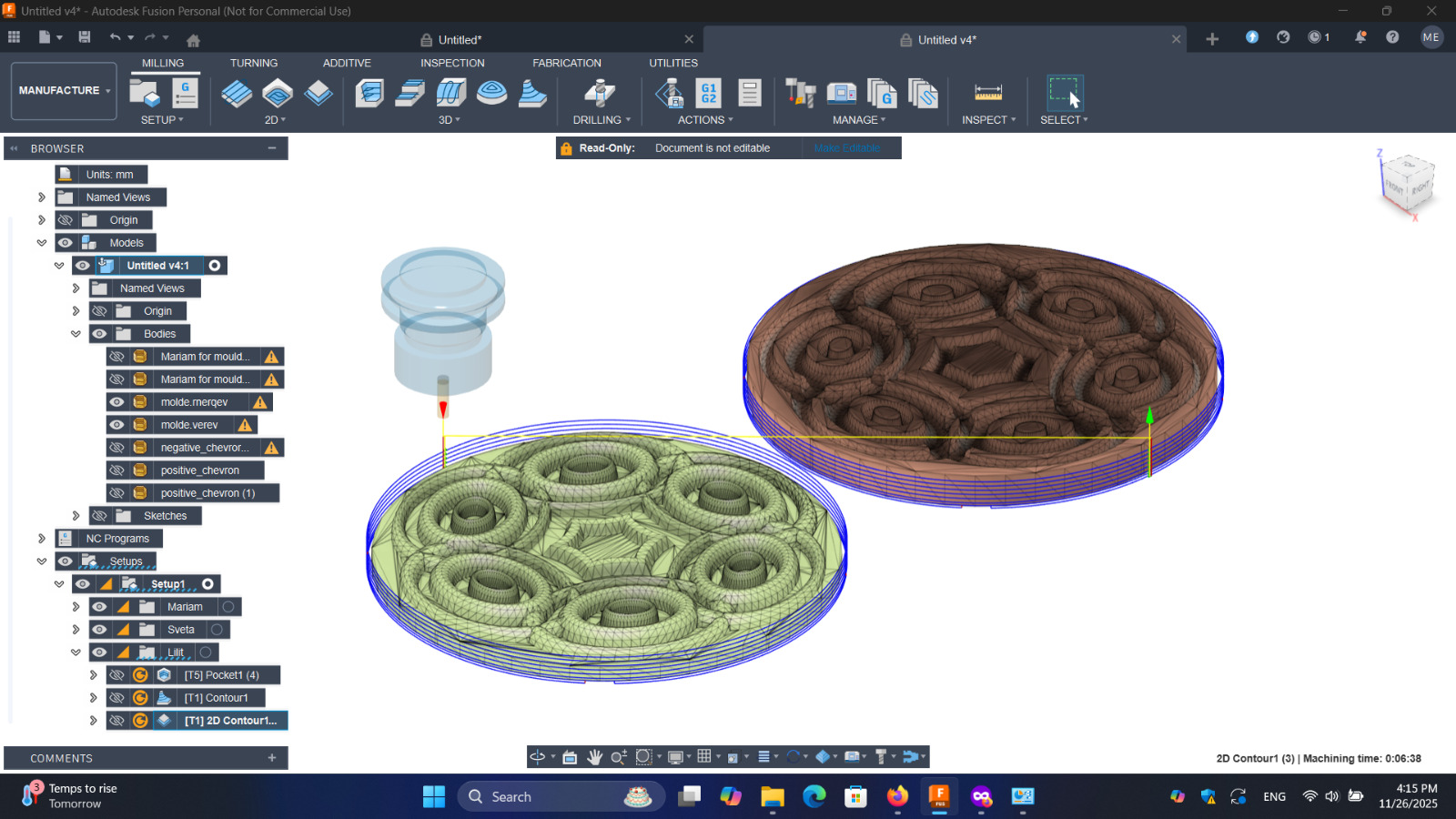Click the Simulate icon in Actions
Image resolution: width=1456 pixels, height=819 pixels.
670,93
